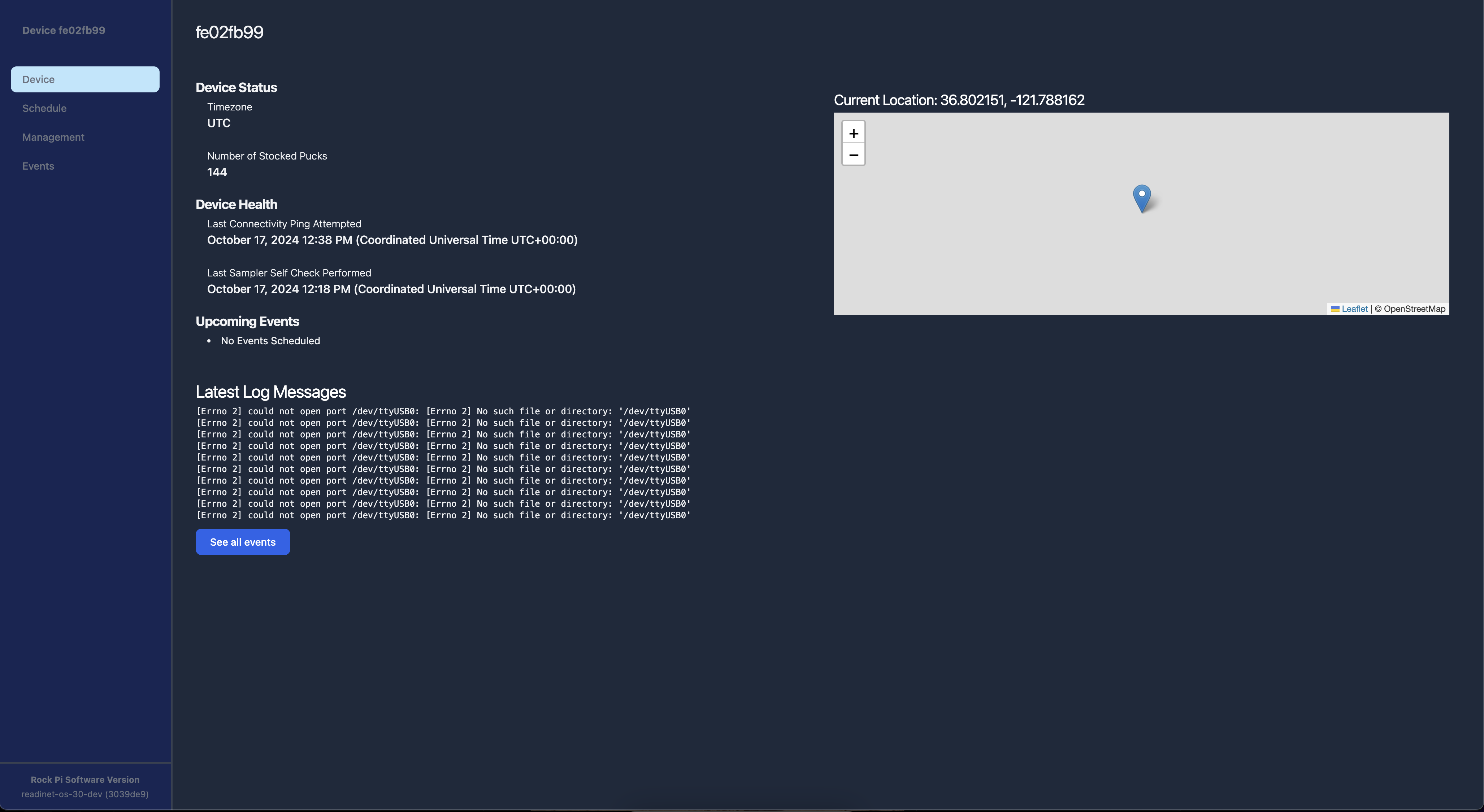Viewport: 1484px width, 812px height.
Task: Click the No Events Scheduled entry
Action: pos(270,341)
